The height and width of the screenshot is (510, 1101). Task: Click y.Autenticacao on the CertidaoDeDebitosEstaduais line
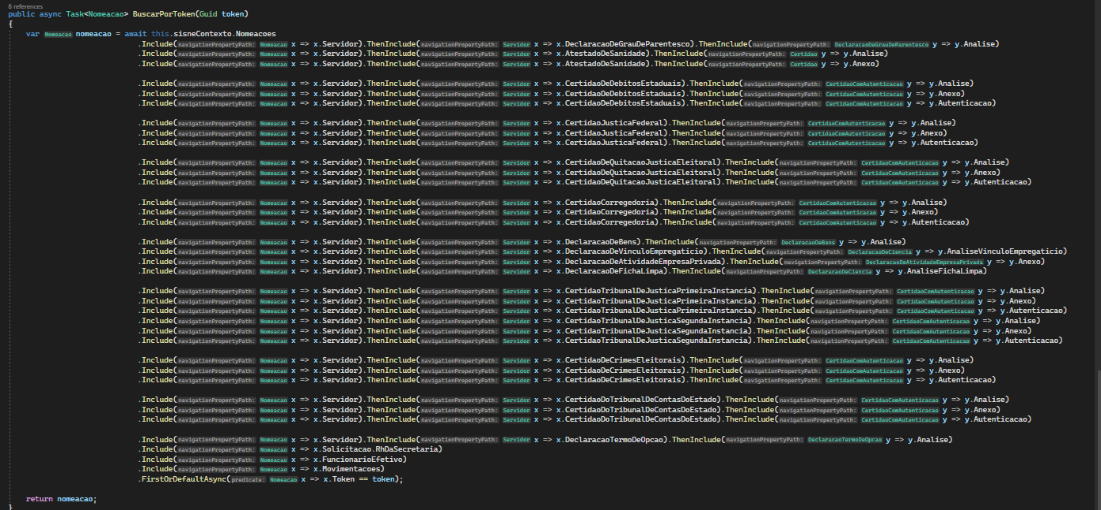[962, 103]
